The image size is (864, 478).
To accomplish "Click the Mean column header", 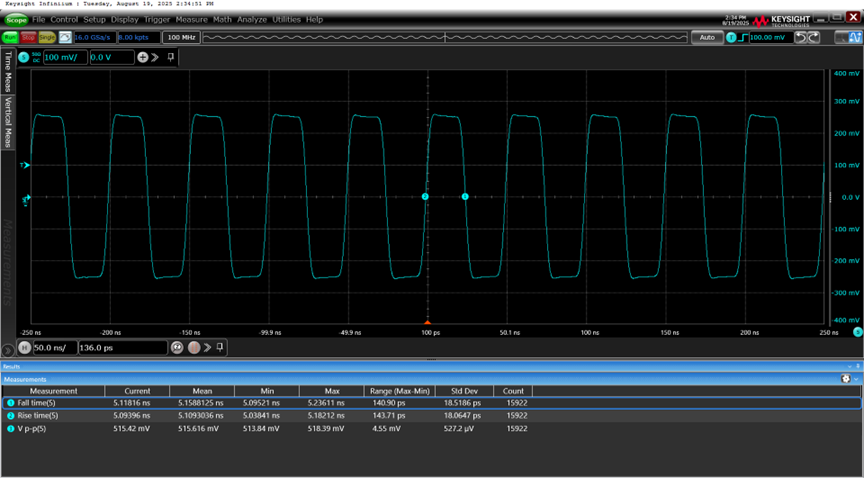I will click(202, 391).
